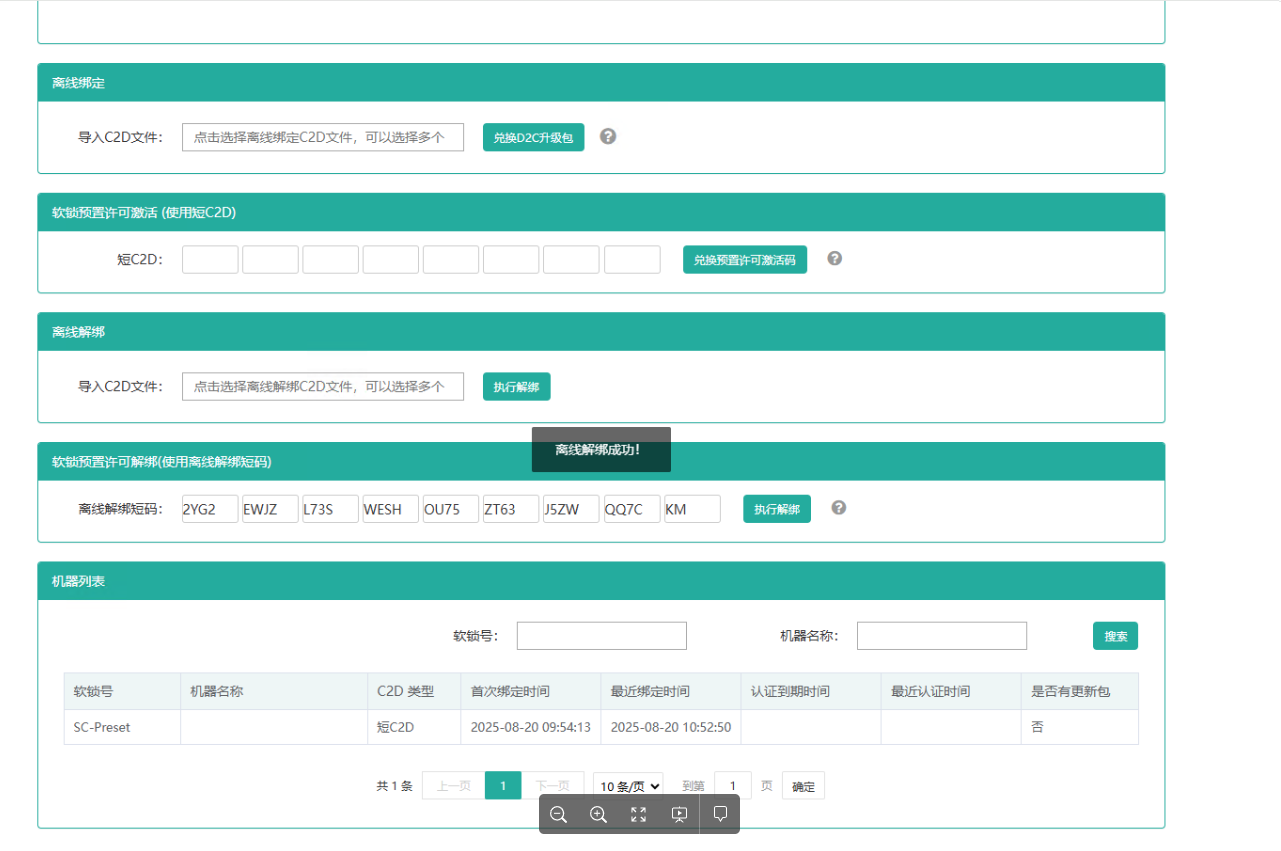Click help icon beside 兑换预置许可激活码
The height and width of the screenshot is (851, 1281).
click(x=835, y=258)
